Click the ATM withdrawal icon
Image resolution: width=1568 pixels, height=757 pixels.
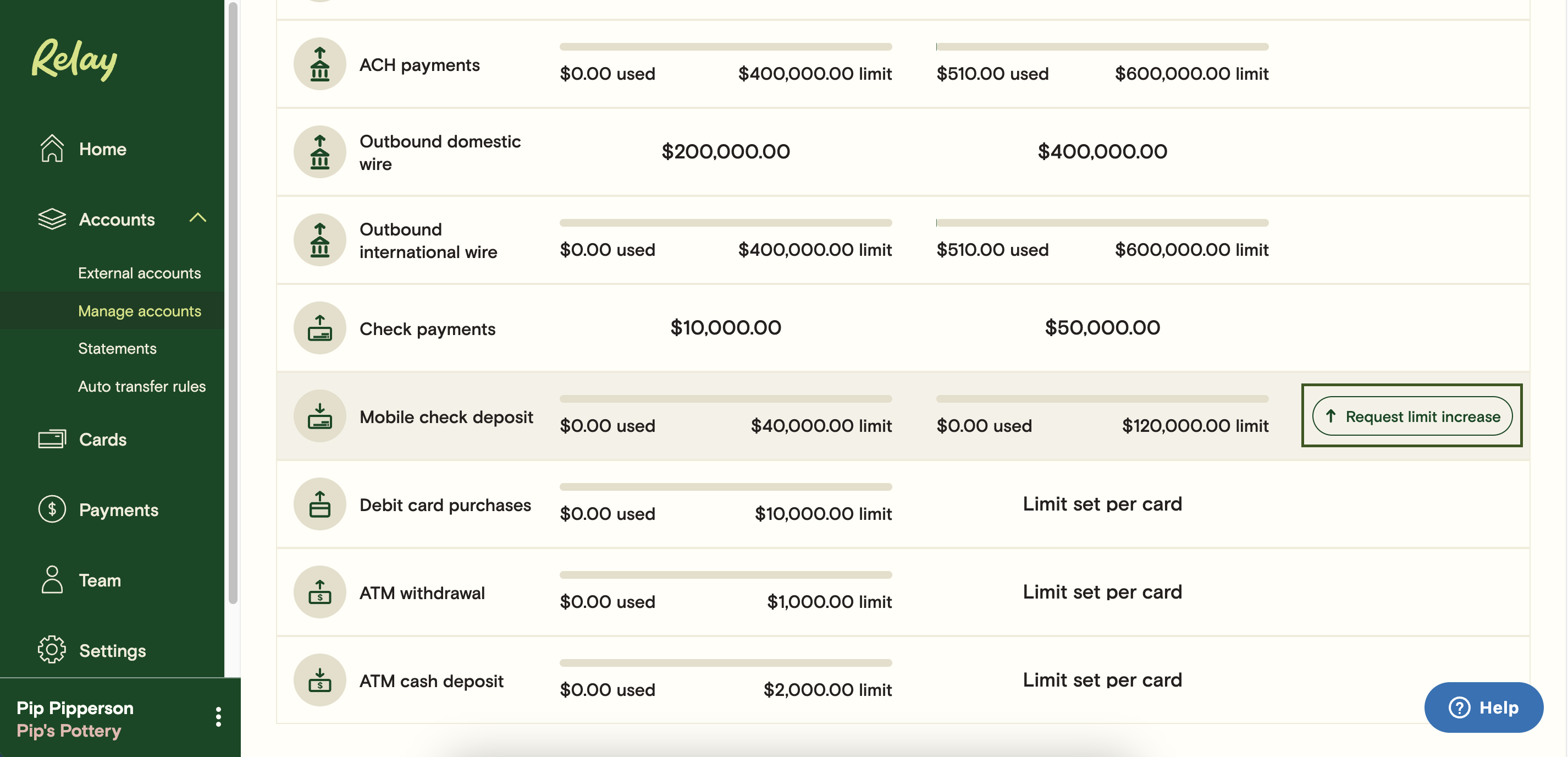tap(319, 592)
